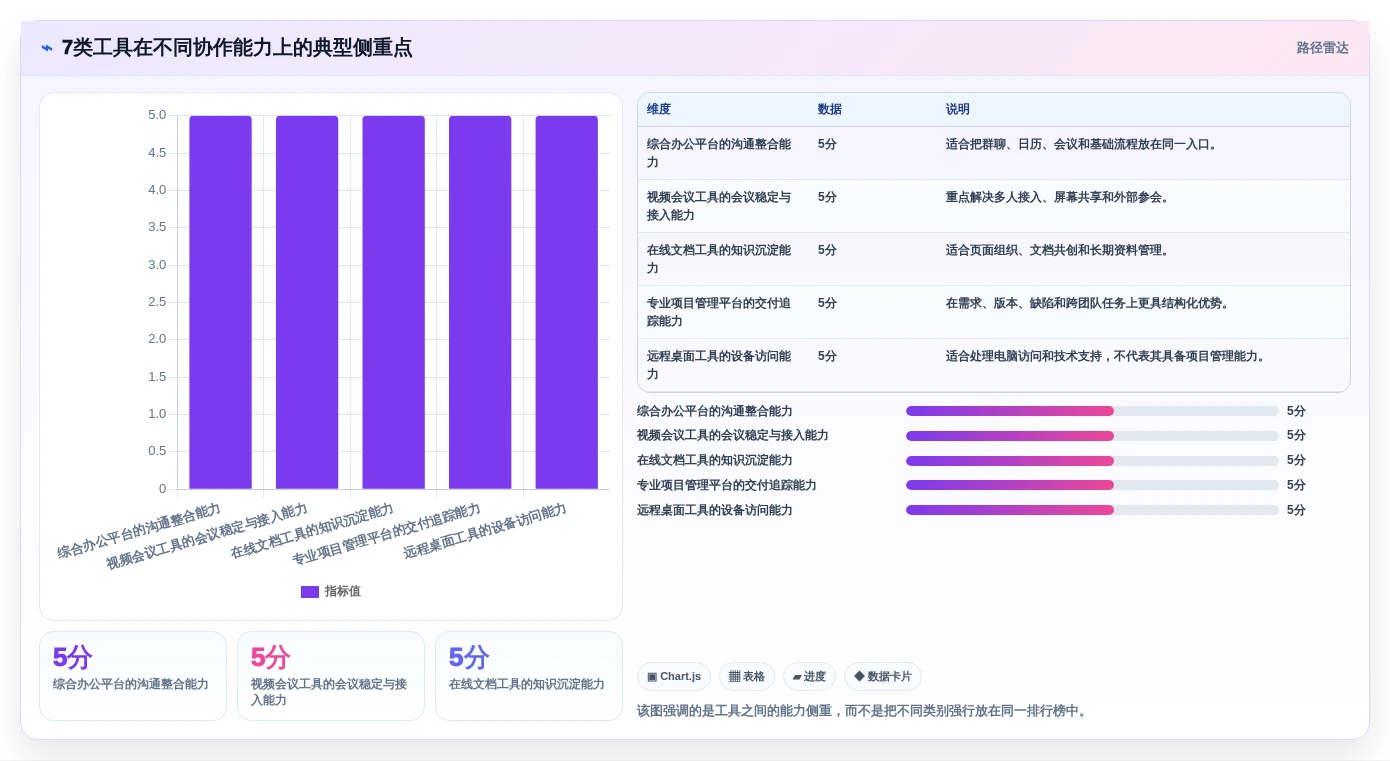Click the 进度 tag chip
The image size is (1390, 761).
point(809,677)
